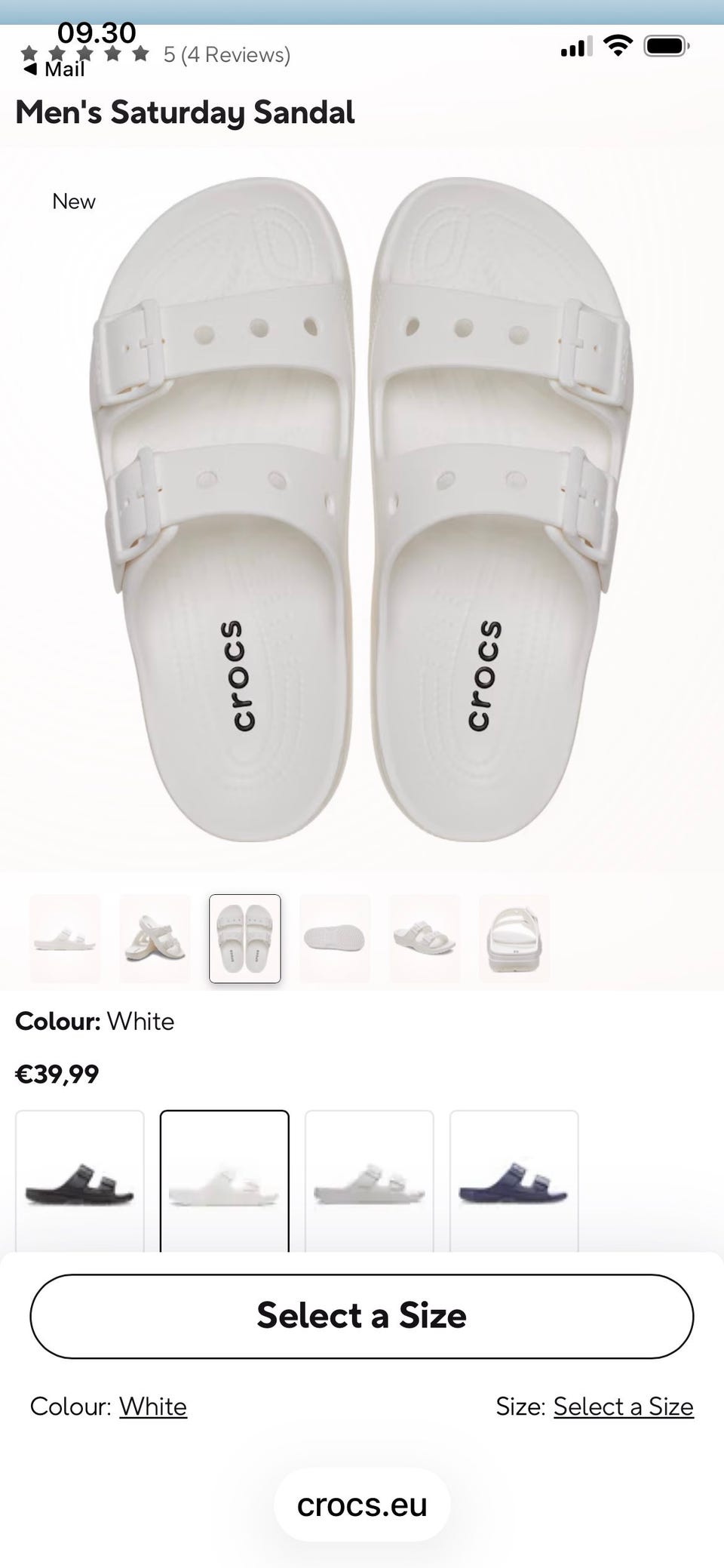Select the side-view sandal thumbnail
This screenshot has width=724, height=1568.
(x=65, y=939)
